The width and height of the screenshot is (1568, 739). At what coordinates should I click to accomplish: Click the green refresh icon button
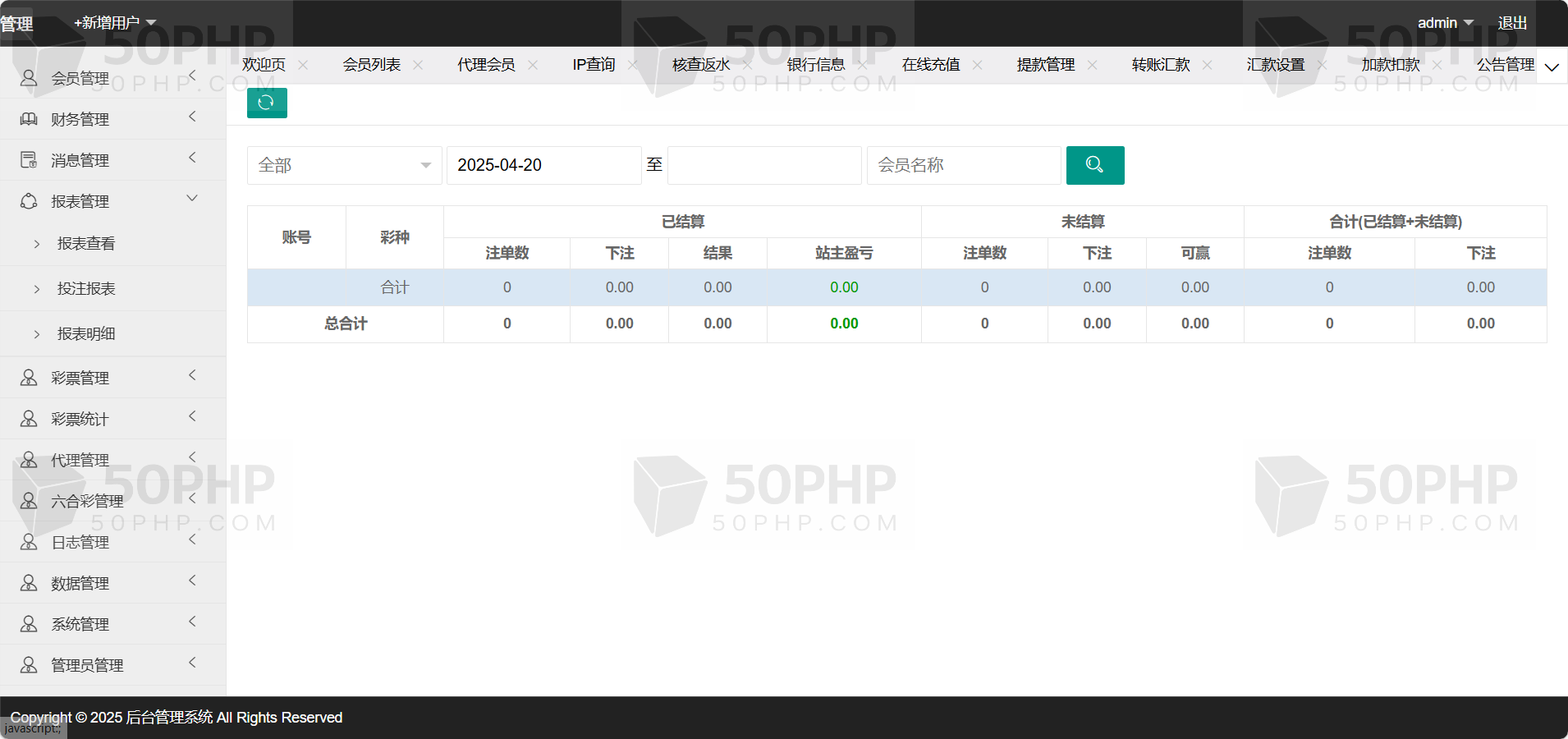click(267, 103)
